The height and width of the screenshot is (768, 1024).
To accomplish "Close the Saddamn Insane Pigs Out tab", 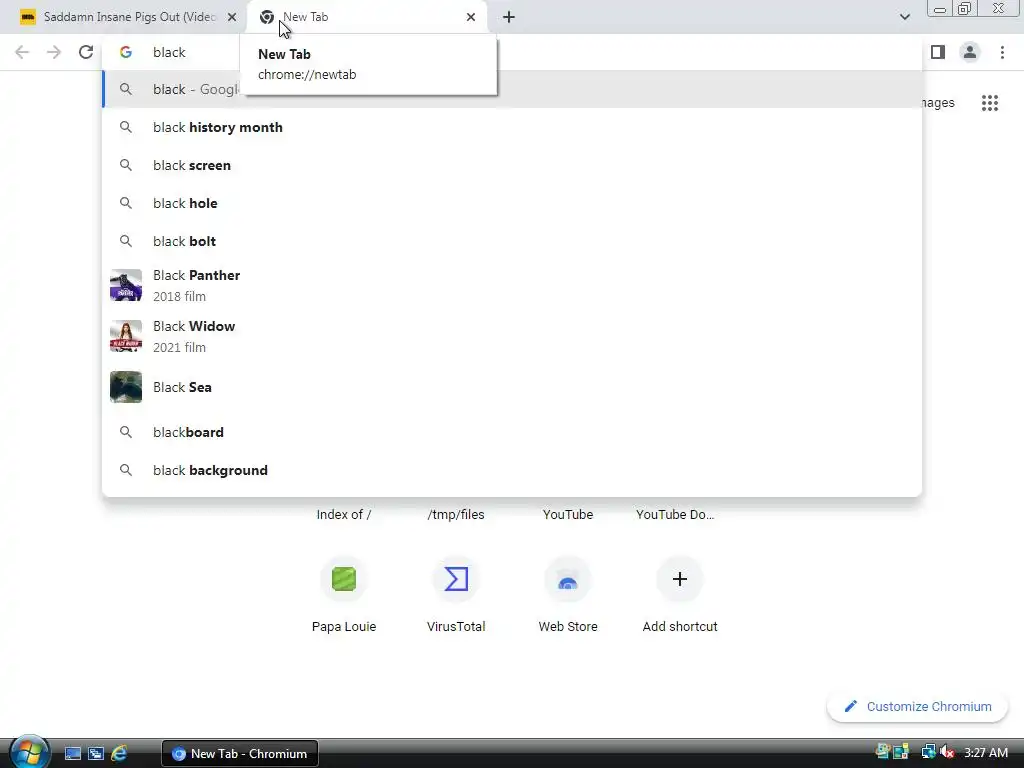I will [232, 17].
